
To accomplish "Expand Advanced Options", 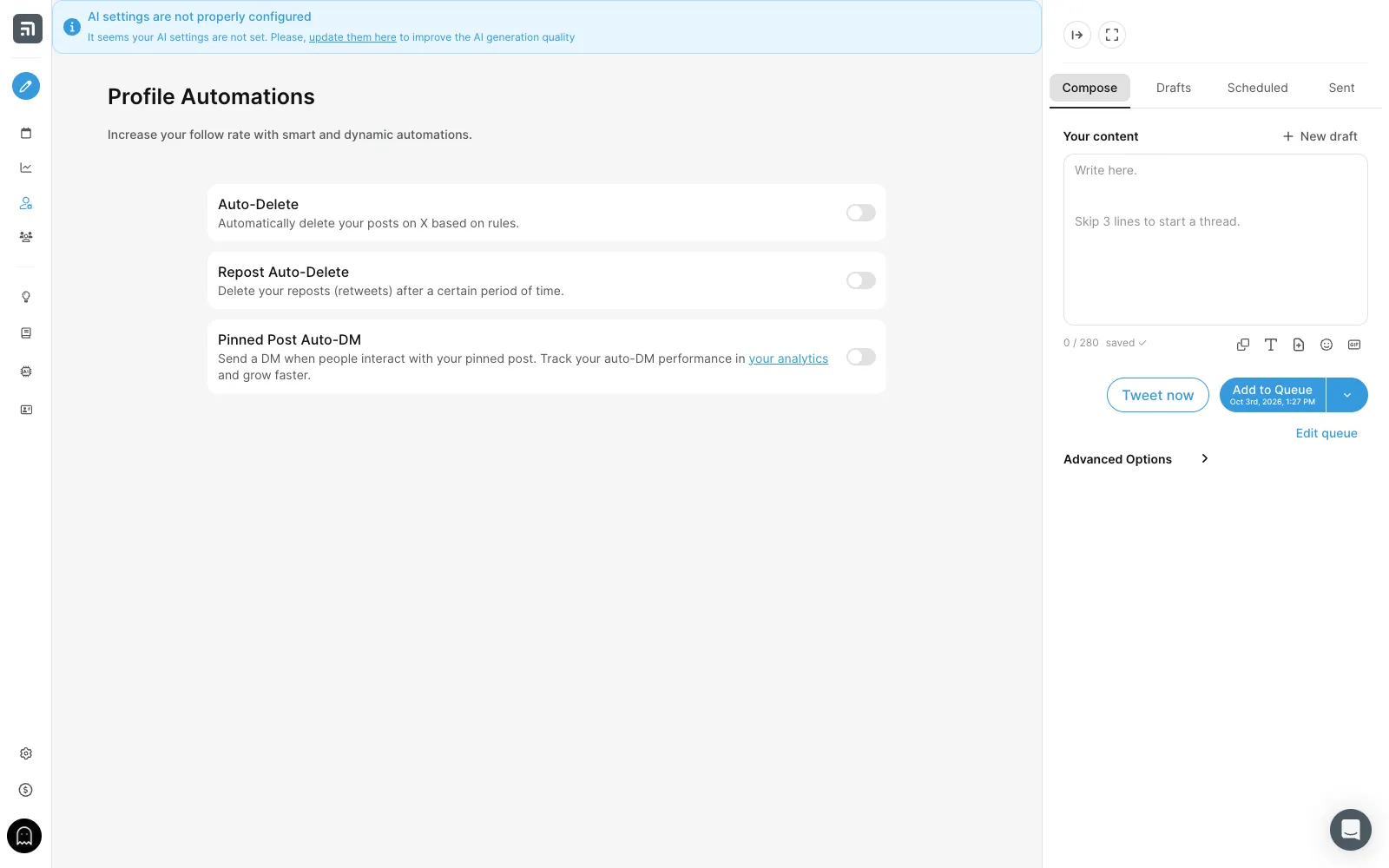I will click(x=1136, y=459).
